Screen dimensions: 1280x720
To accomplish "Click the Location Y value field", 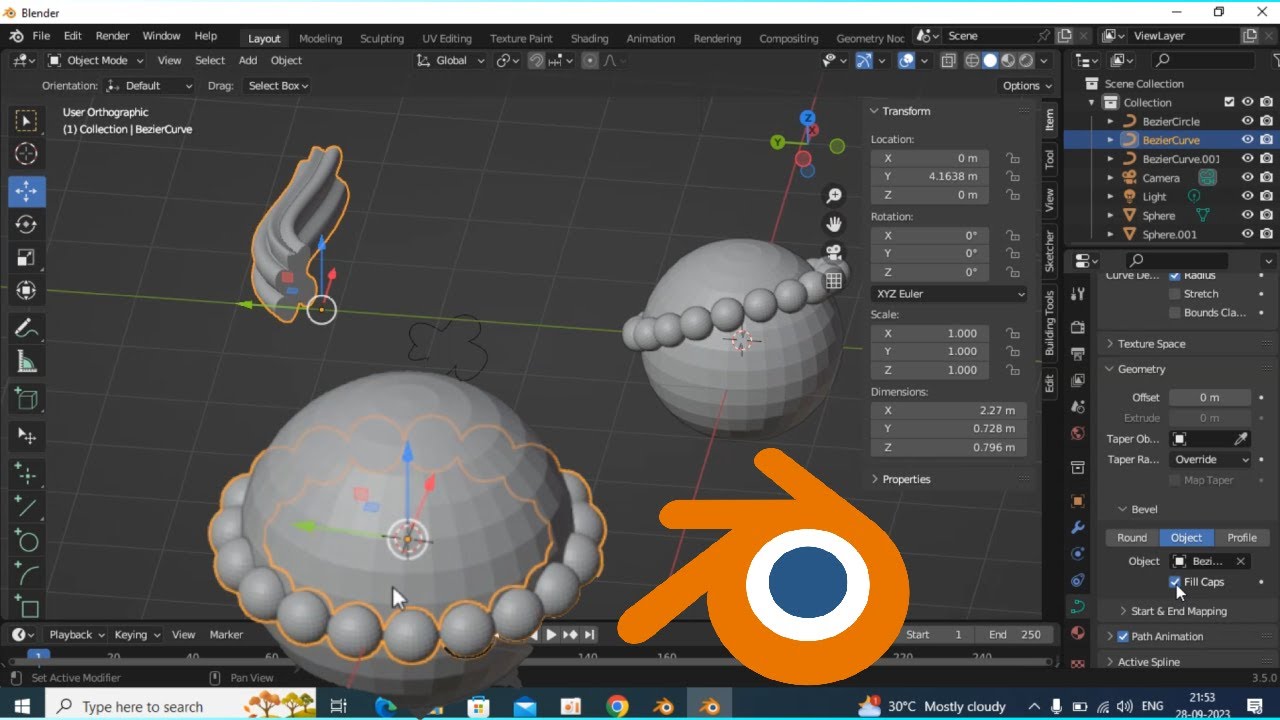I will 930,176.
